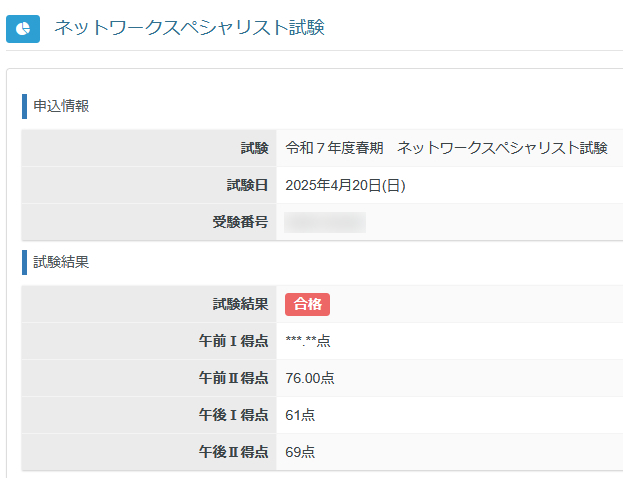Click the 午前Ⅱ得点 row label

coord(233,378)
